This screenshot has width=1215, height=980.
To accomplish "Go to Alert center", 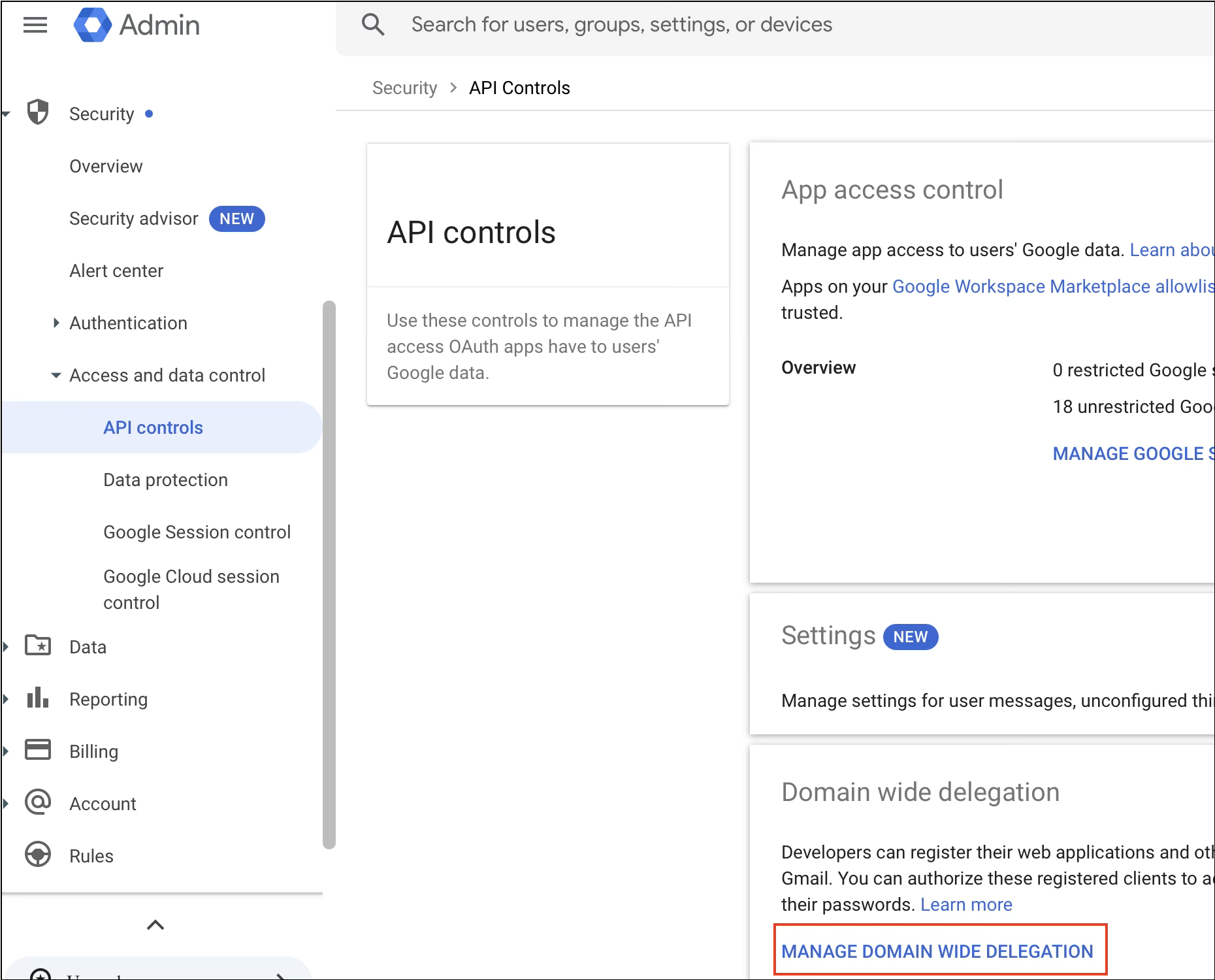I will pyautogui.click(x=116, y=270).
